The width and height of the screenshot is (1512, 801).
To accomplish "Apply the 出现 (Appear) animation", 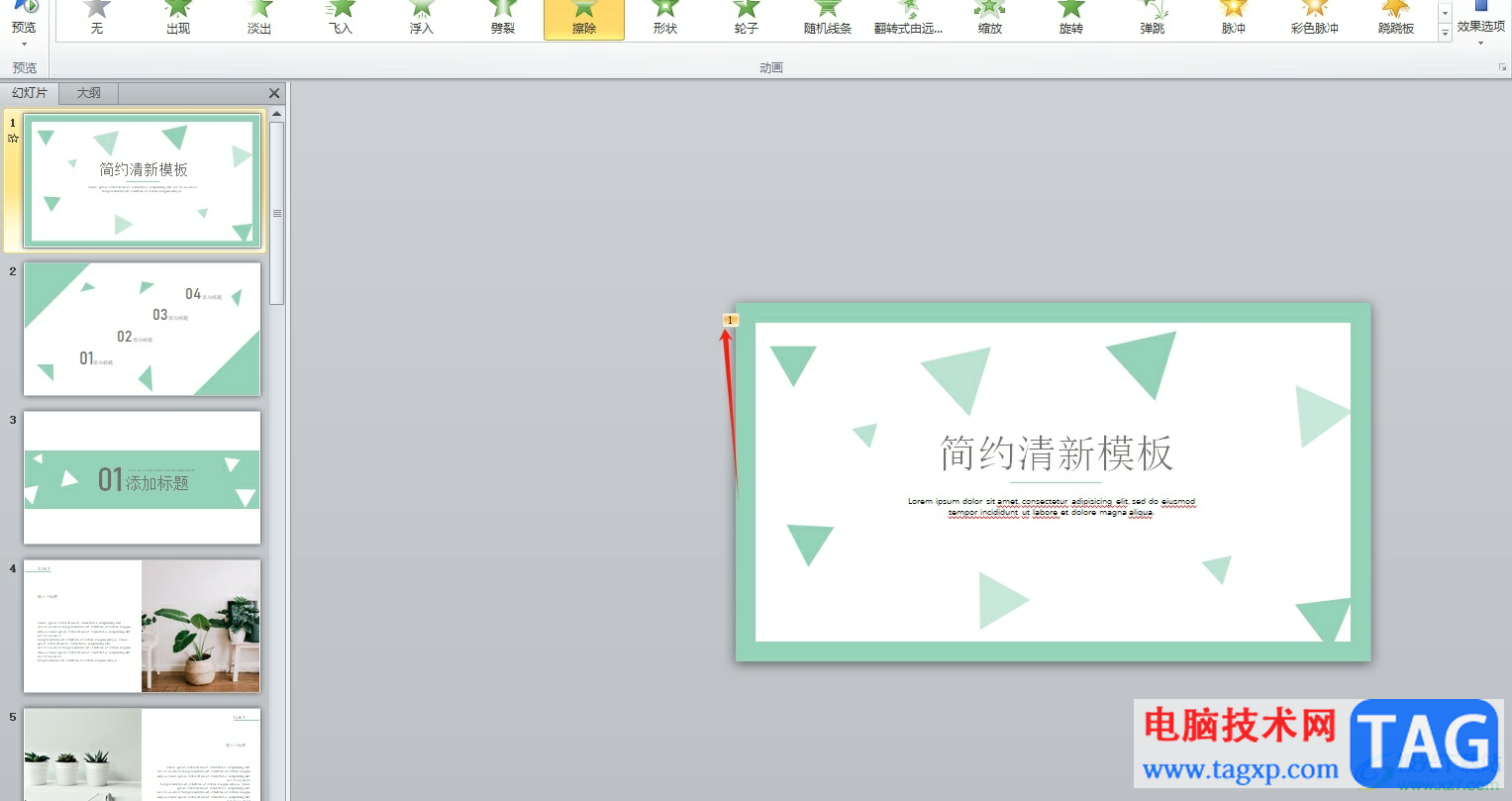I will [178, 19].
